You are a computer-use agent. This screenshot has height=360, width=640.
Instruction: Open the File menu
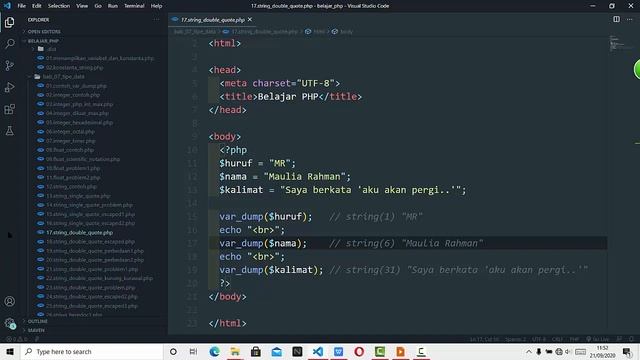point(22,6)
